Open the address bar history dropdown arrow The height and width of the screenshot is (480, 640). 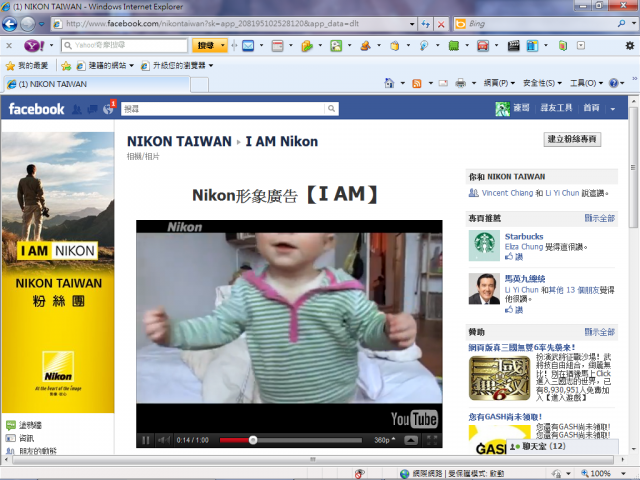[412, 24]
